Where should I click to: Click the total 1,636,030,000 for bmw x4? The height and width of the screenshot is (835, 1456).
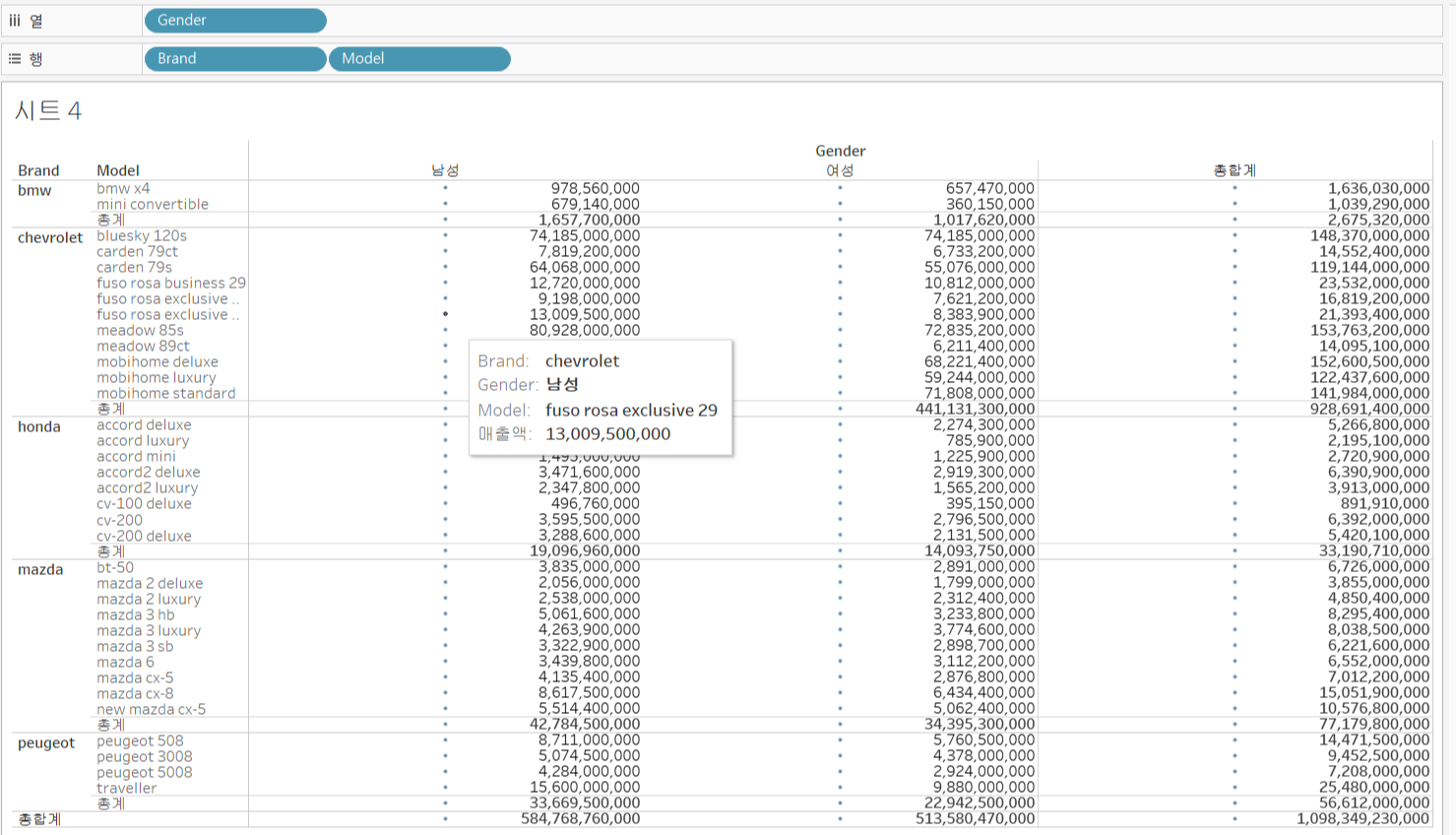1379,188
